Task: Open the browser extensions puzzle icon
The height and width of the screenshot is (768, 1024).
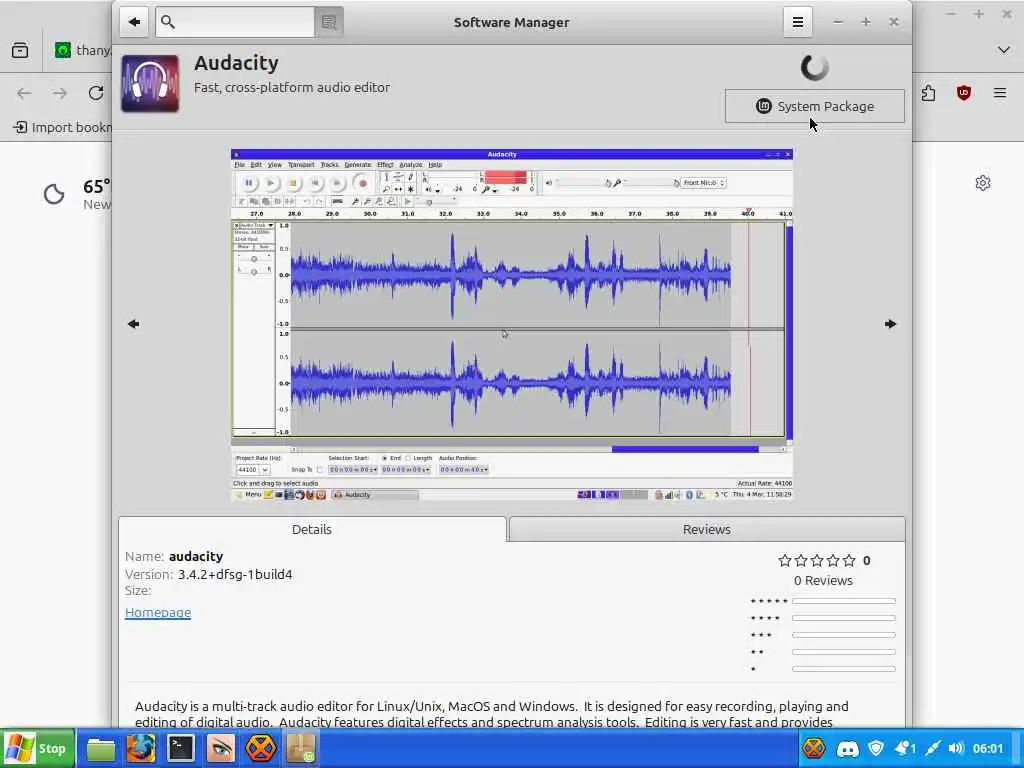Action: point(928,93)
